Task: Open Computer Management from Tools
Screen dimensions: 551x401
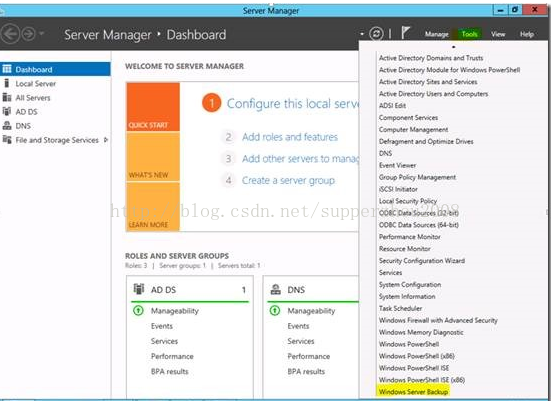Action: (x=413, y=130)
